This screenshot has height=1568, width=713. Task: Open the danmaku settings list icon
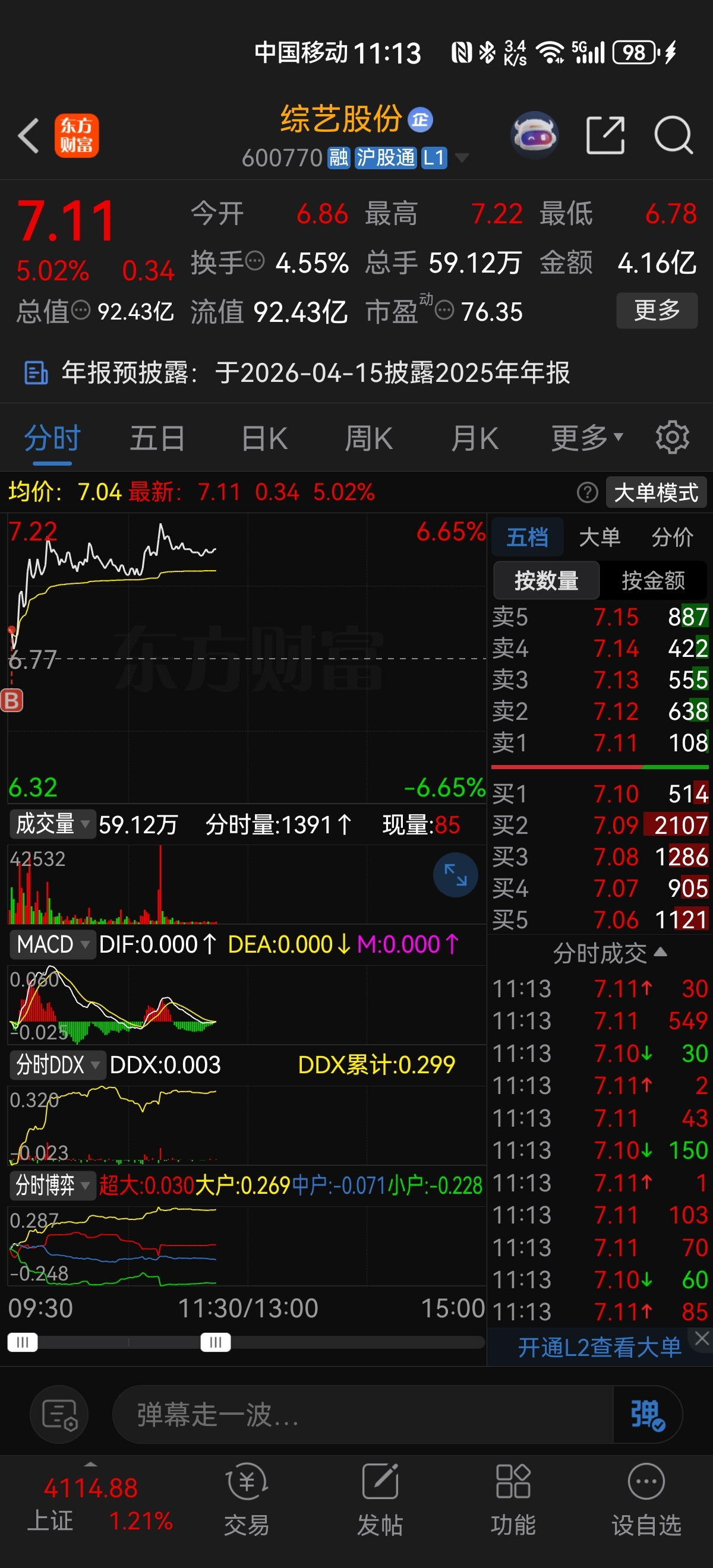[59, 1415]
